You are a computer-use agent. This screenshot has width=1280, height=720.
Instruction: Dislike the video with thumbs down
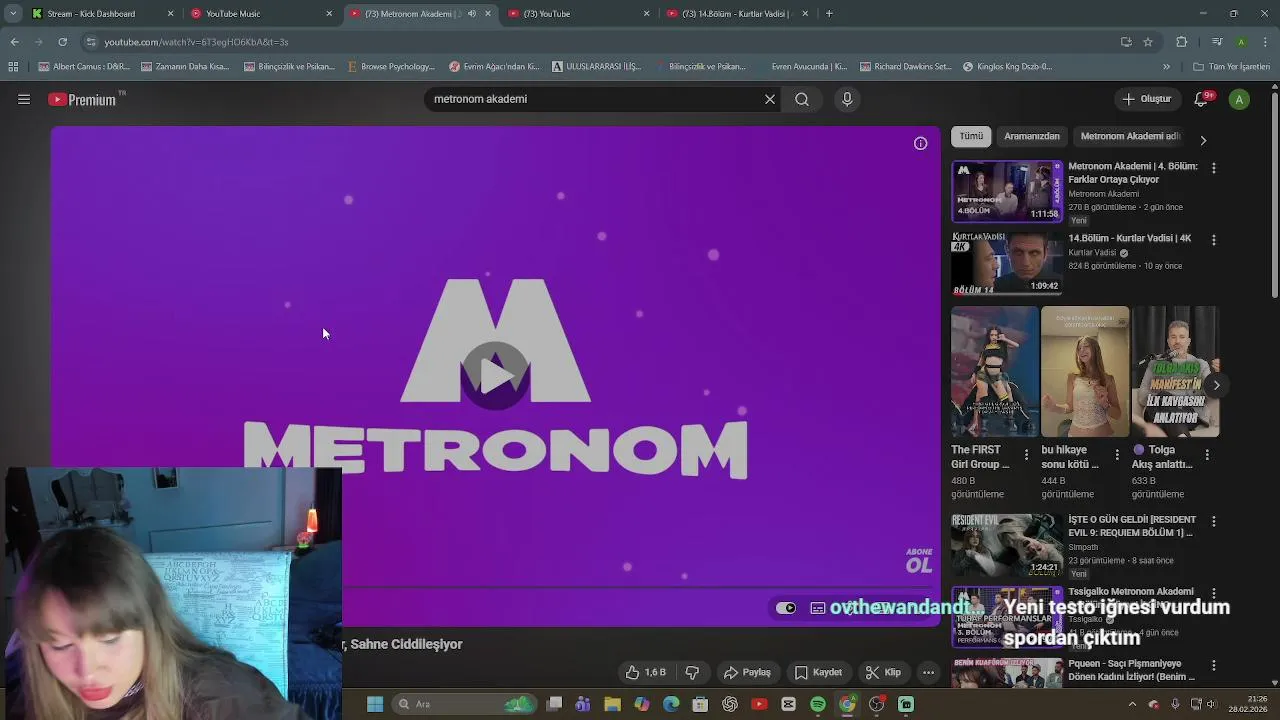[x=692, y=672]
